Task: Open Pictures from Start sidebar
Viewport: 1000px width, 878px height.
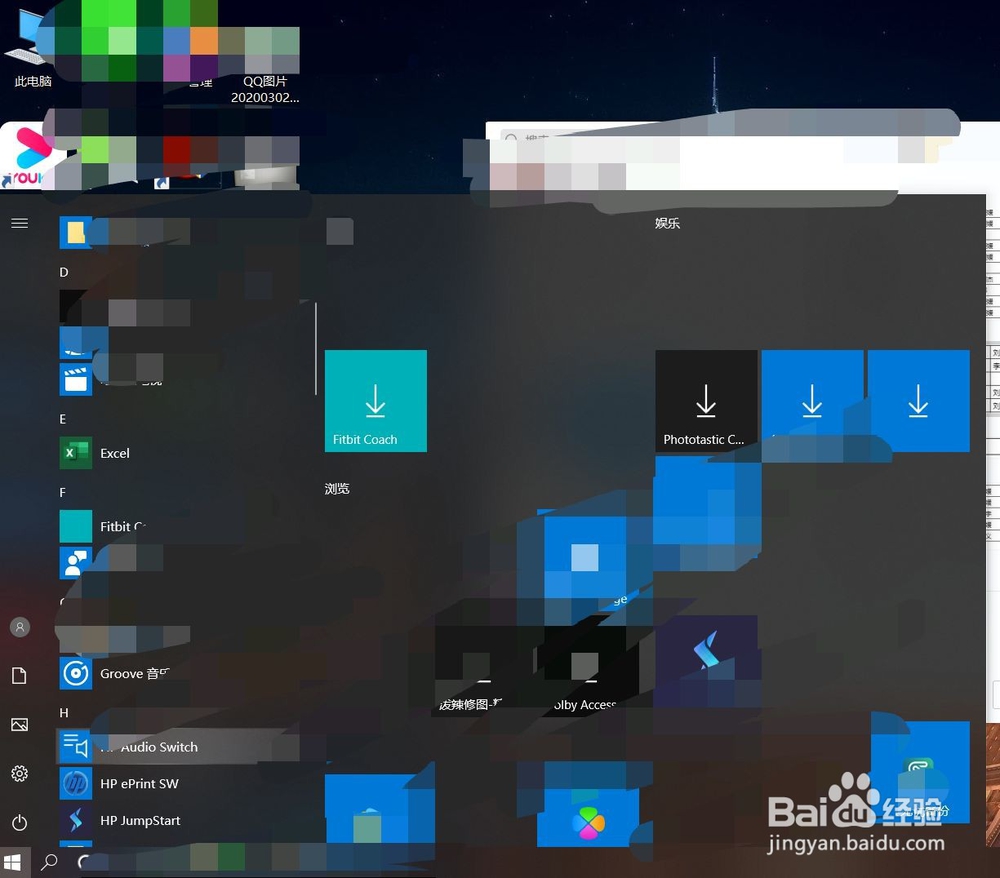Action: 20,724
